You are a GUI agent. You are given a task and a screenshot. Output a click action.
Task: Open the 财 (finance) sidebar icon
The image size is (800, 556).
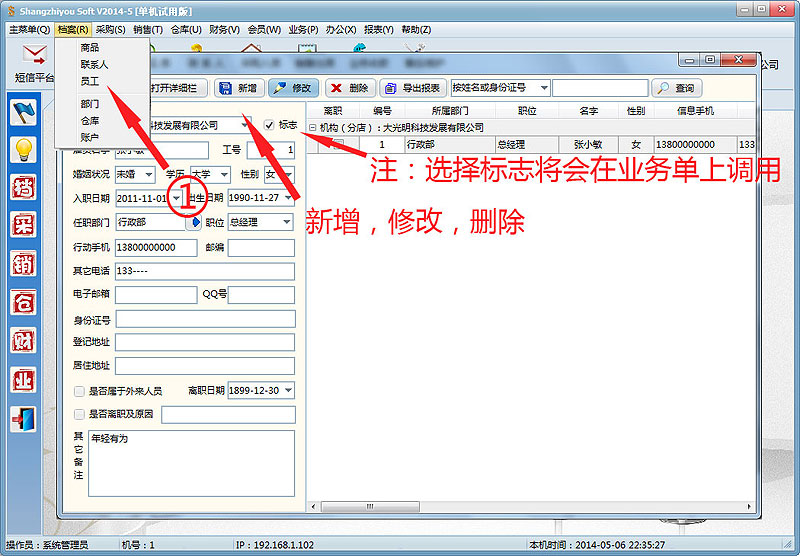point(23,341)
